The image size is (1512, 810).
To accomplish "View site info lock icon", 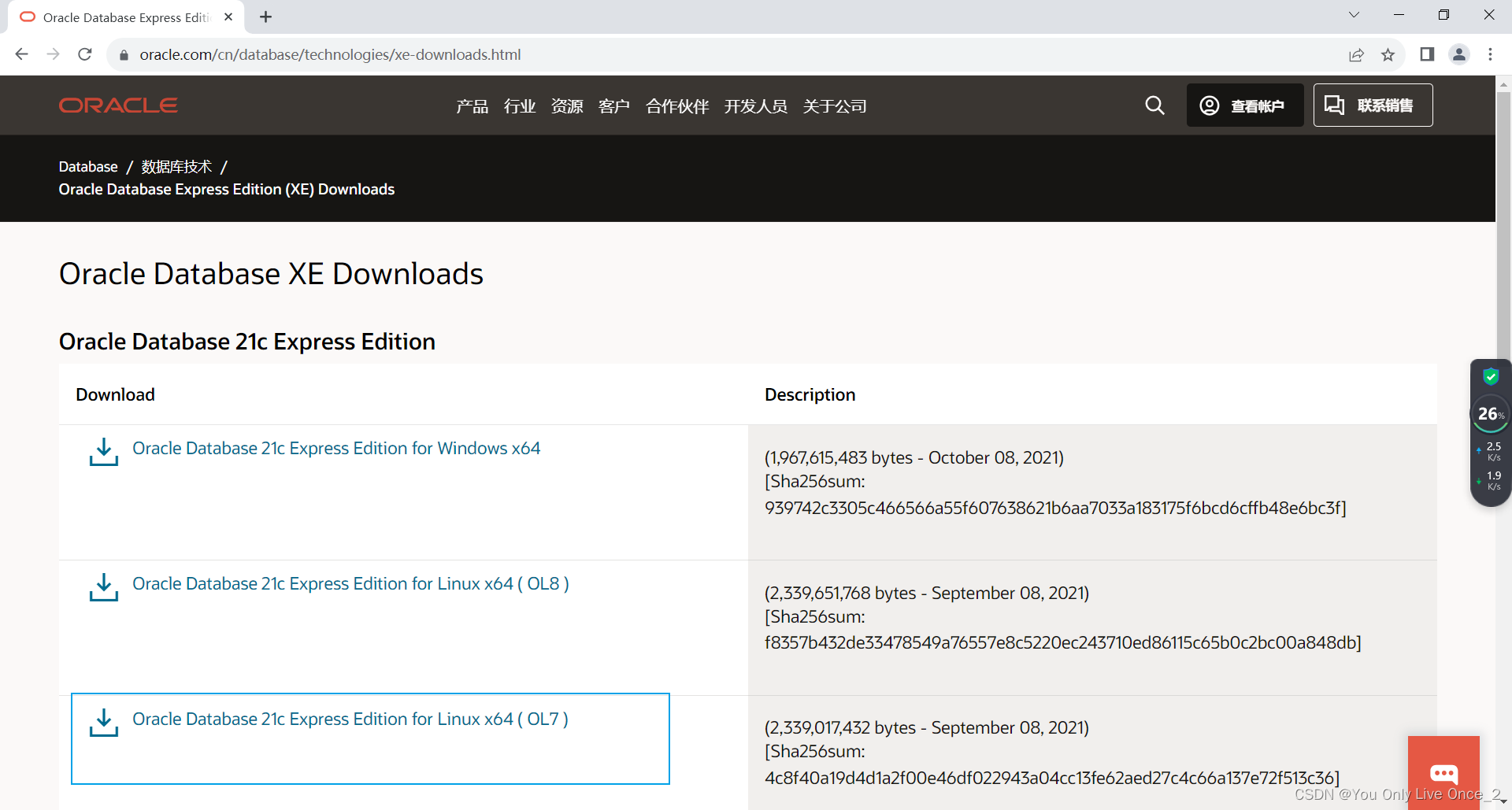I will (x=124, y=55).
